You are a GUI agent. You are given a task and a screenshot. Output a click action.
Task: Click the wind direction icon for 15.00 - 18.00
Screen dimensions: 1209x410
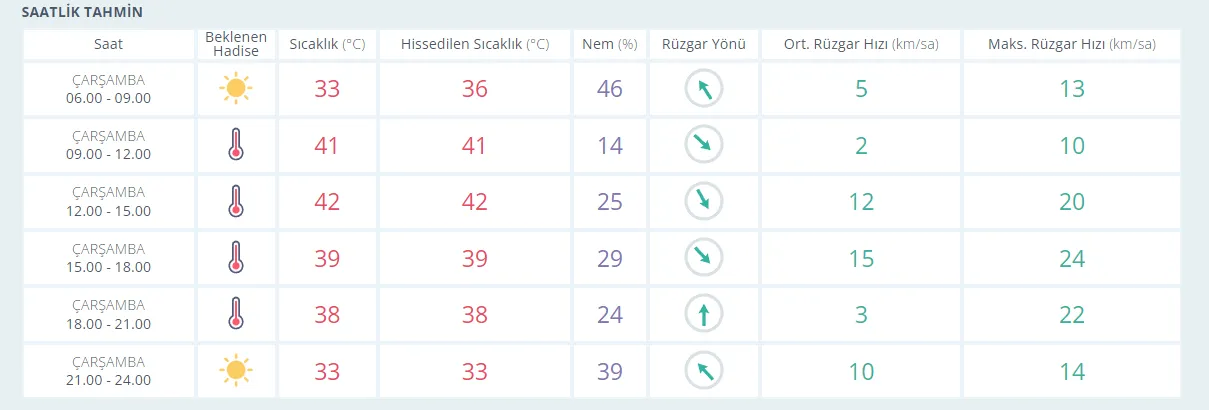[x=704, y=258]
